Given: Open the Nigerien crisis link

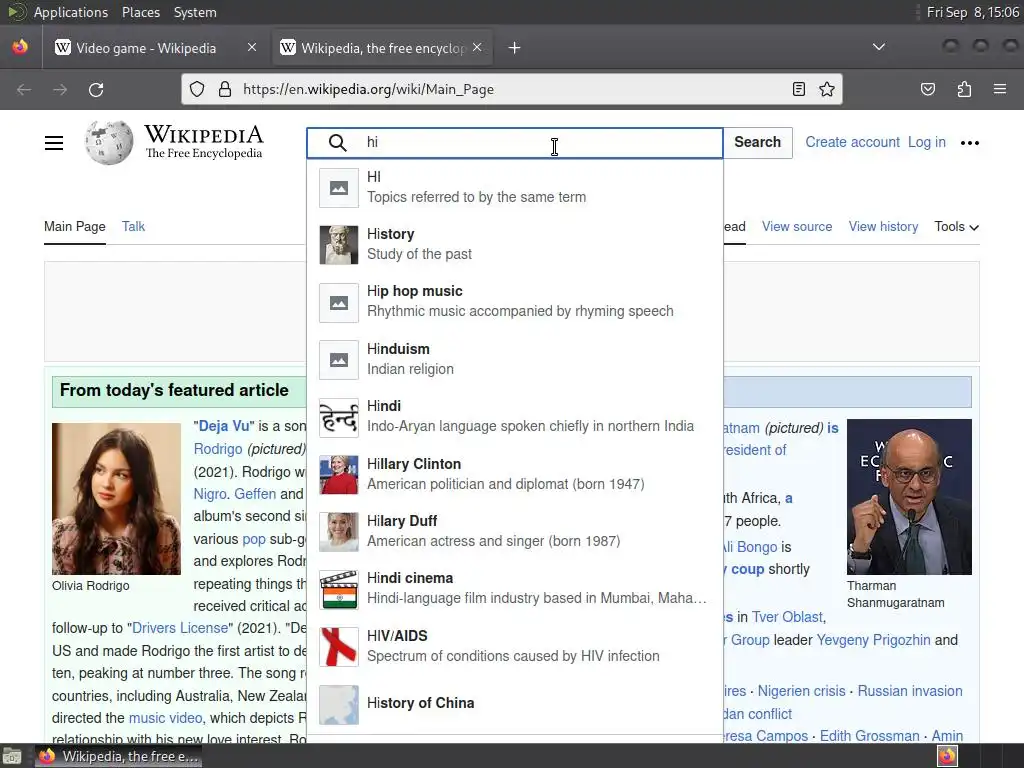Looking at the screenshot, I should point(801,691).
